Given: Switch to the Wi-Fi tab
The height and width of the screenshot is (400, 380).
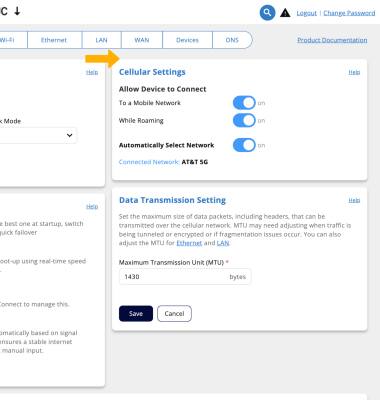Looking at the screenshot, I should tap(12, 40).
